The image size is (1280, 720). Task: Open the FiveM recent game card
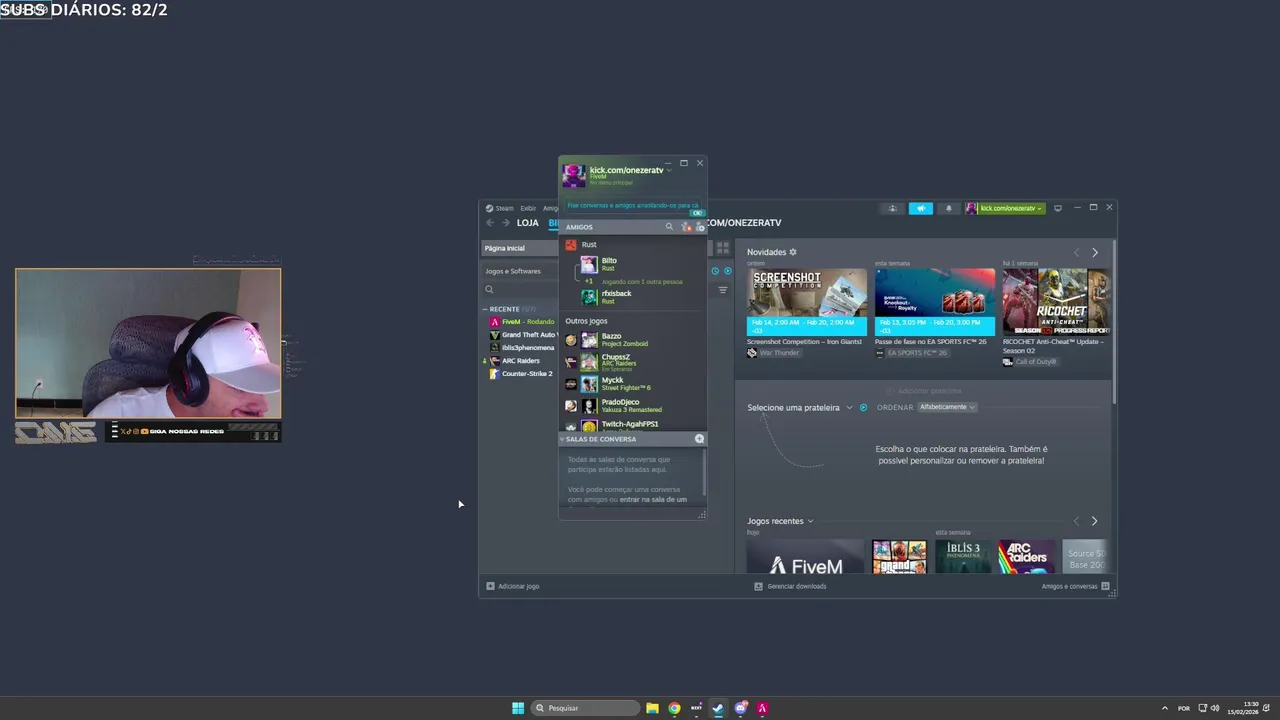coord(805,557)
